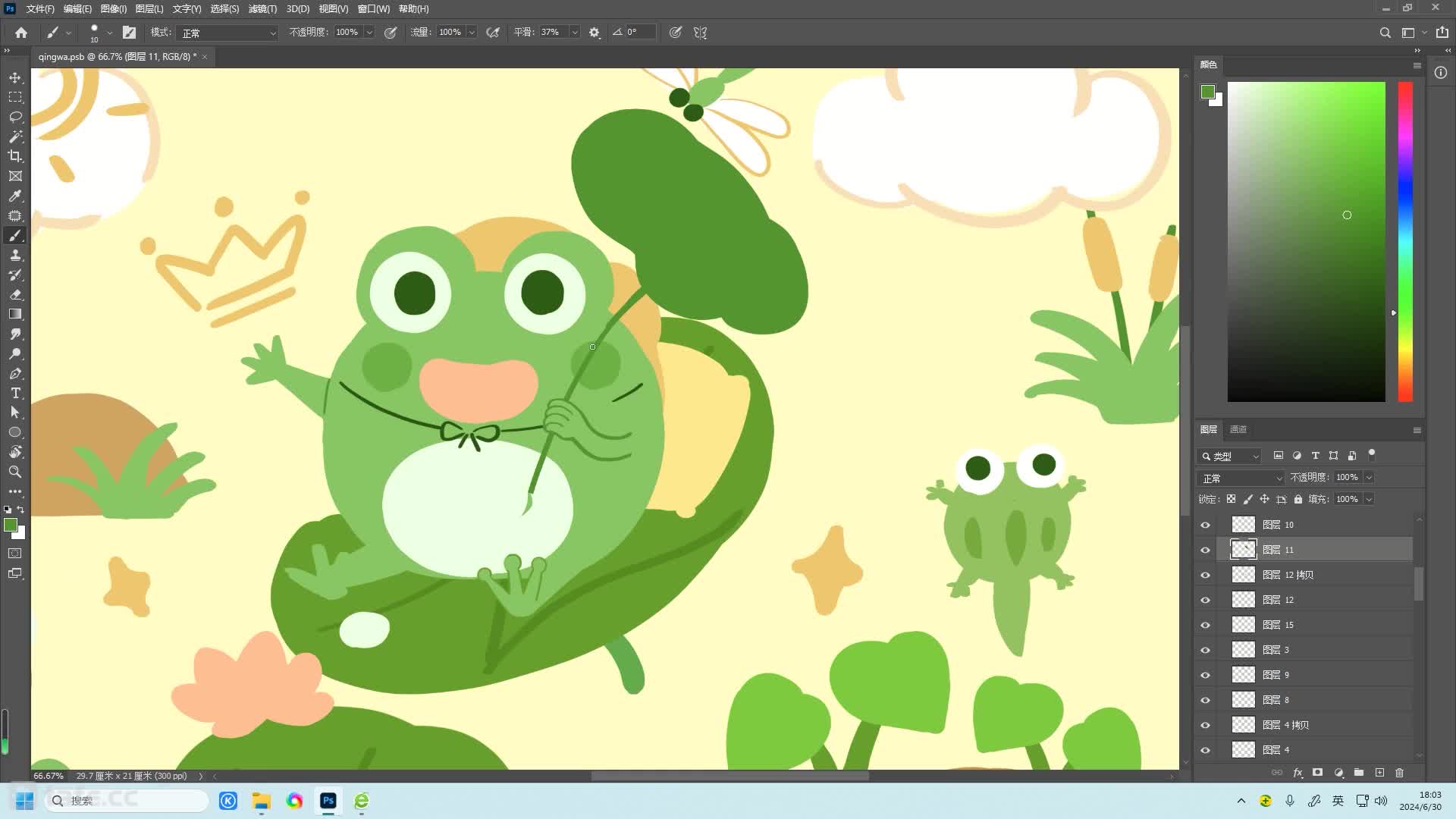Expand layer fill 100% dropdown
Viewport: 1456px width, 819px height.
pos(1370,499)
